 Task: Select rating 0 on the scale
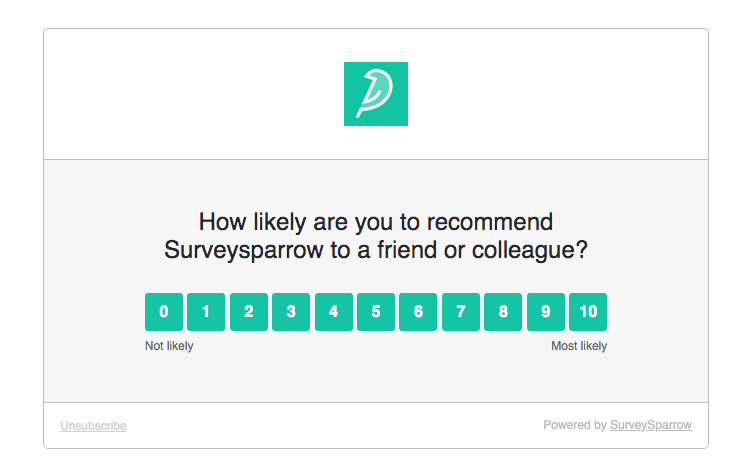[164, 312]
